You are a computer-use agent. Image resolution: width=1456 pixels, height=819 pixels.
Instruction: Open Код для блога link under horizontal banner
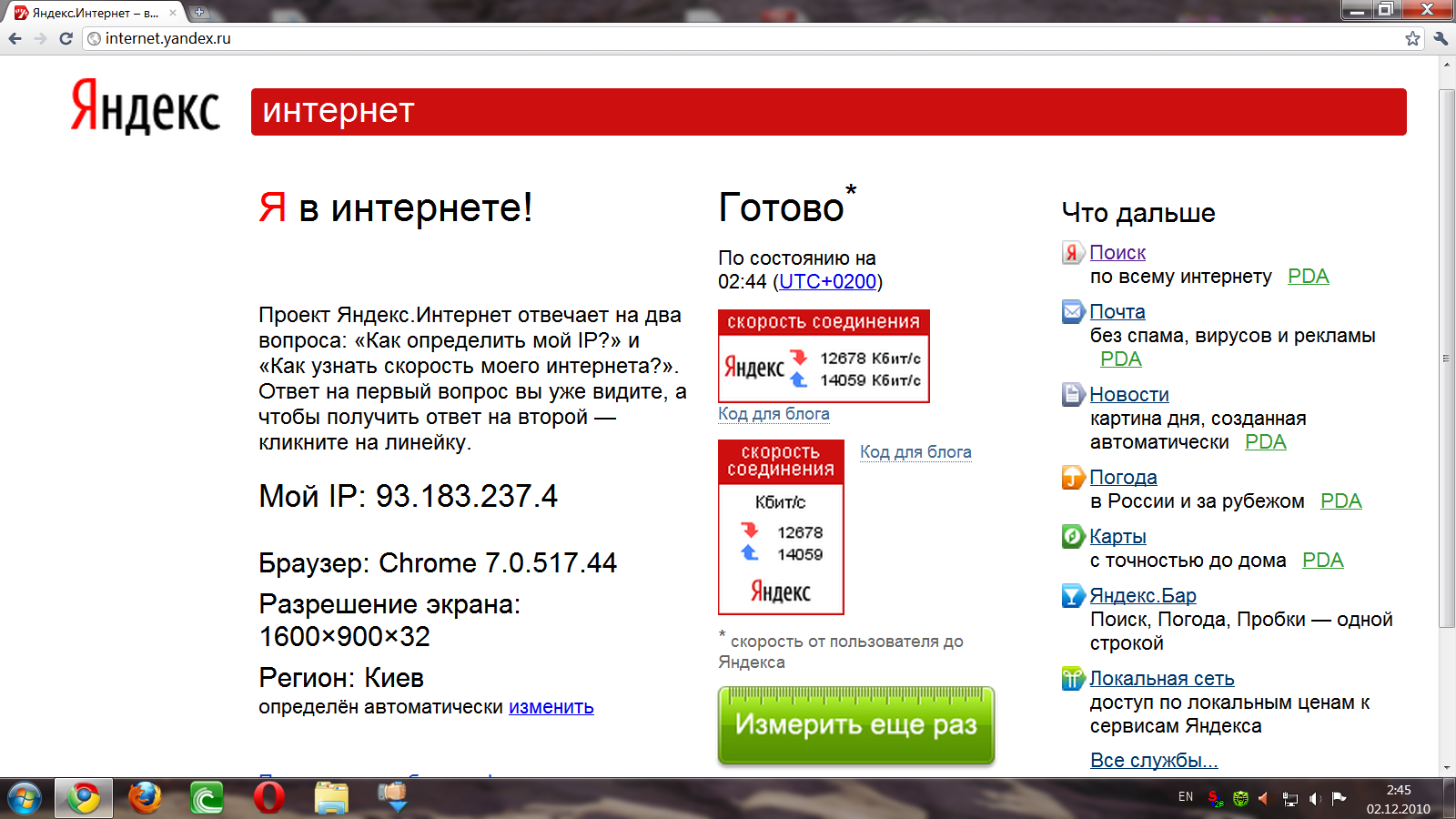point(773,414)
